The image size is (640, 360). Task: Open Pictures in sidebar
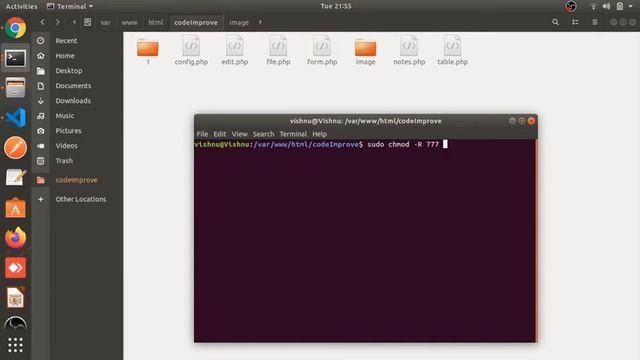click(x=68, y=131)
